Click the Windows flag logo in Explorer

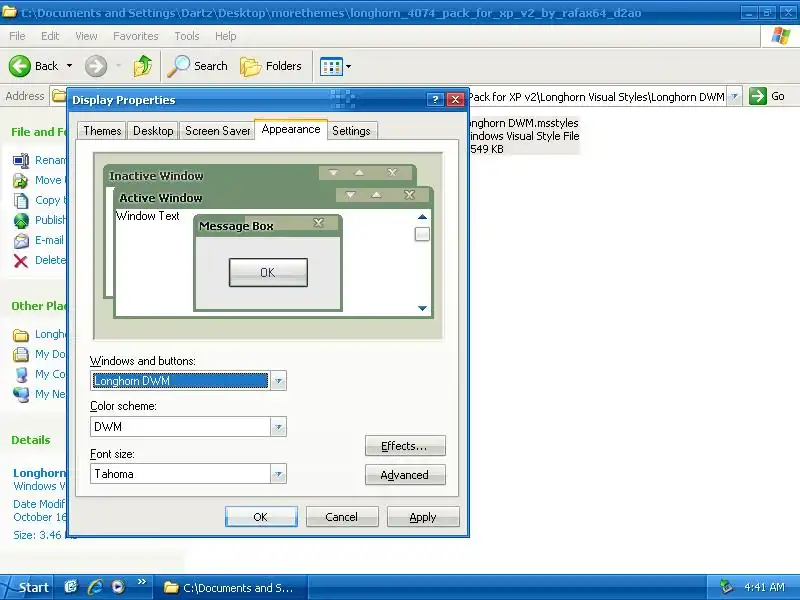tap(781, 36)
